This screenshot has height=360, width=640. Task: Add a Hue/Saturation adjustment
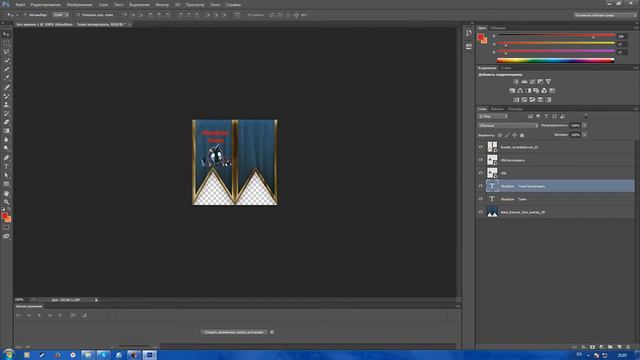[512, 91]
